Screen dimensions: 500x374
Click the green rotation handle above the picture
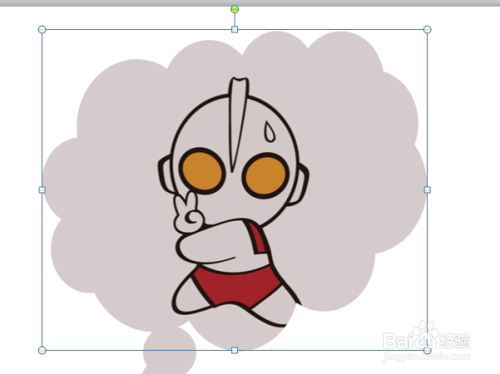coord(235,9)
